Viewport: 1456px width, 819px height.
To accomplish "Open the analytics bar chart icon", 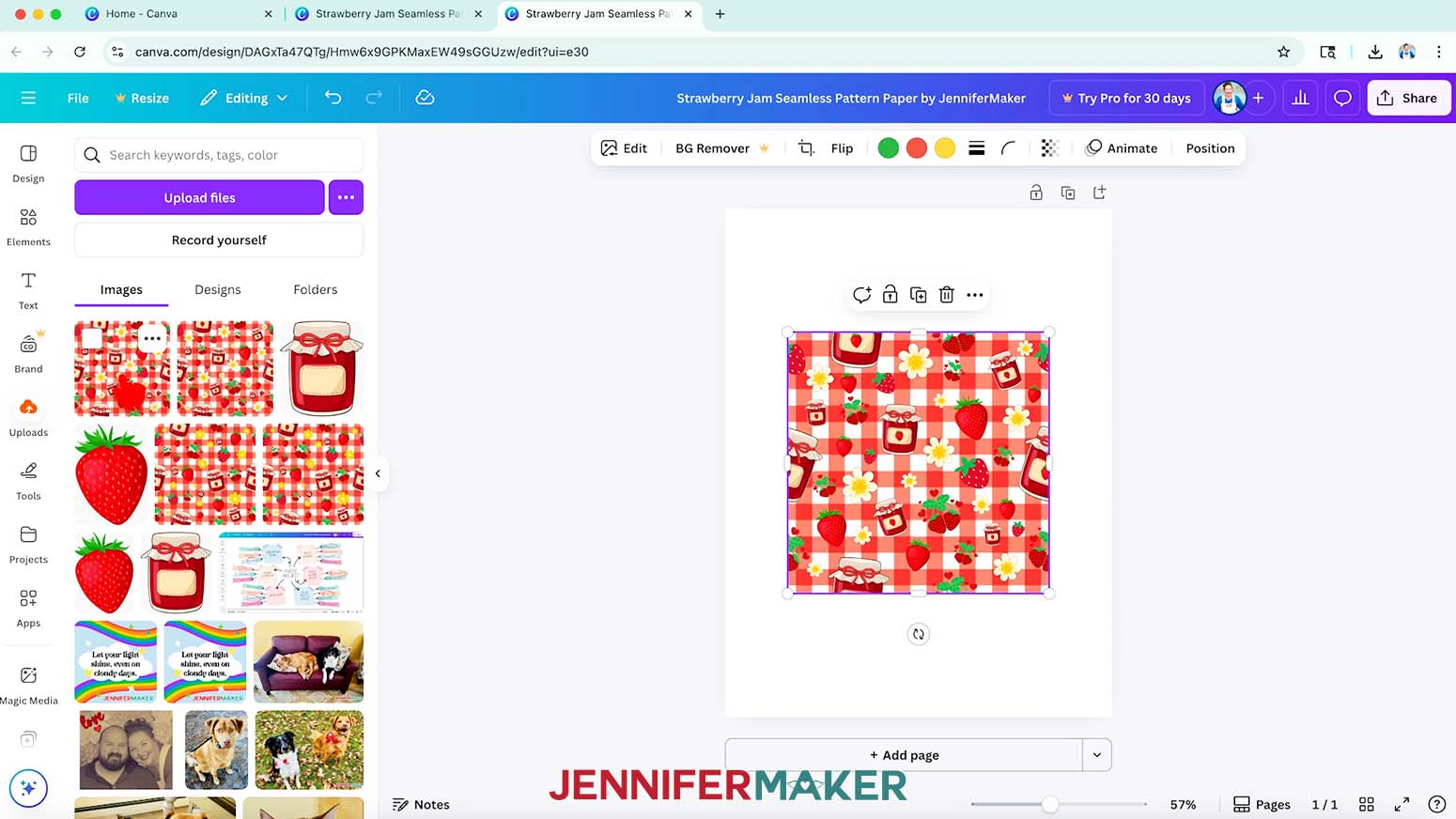I will coord(1300,98).
